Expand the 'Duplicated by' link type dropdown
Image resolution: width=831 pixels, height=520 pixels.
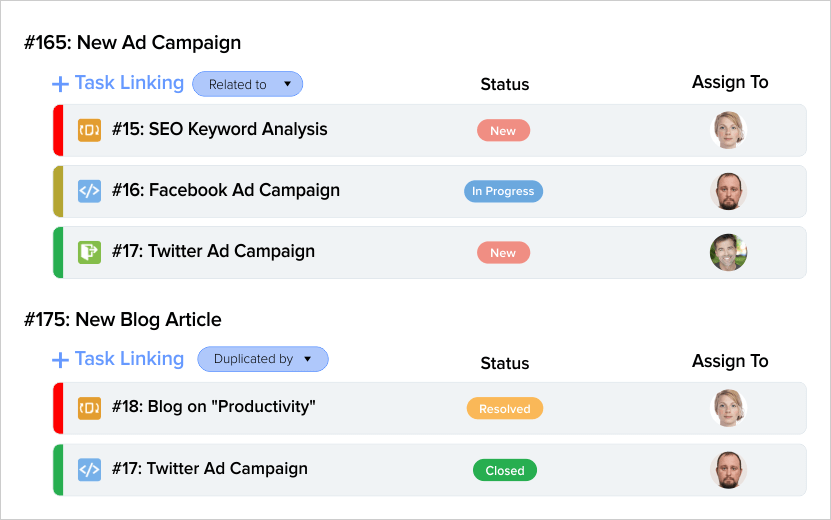tap(263, 359)
